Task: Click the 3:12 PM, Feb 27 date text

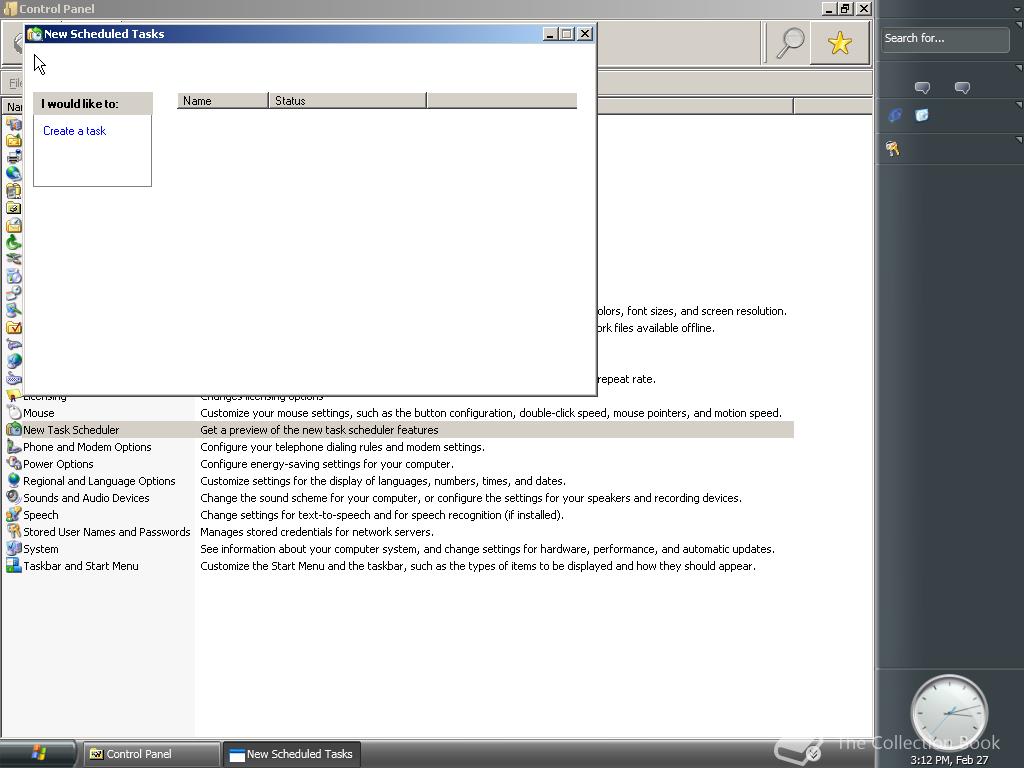Action: [x=949, y=760]
